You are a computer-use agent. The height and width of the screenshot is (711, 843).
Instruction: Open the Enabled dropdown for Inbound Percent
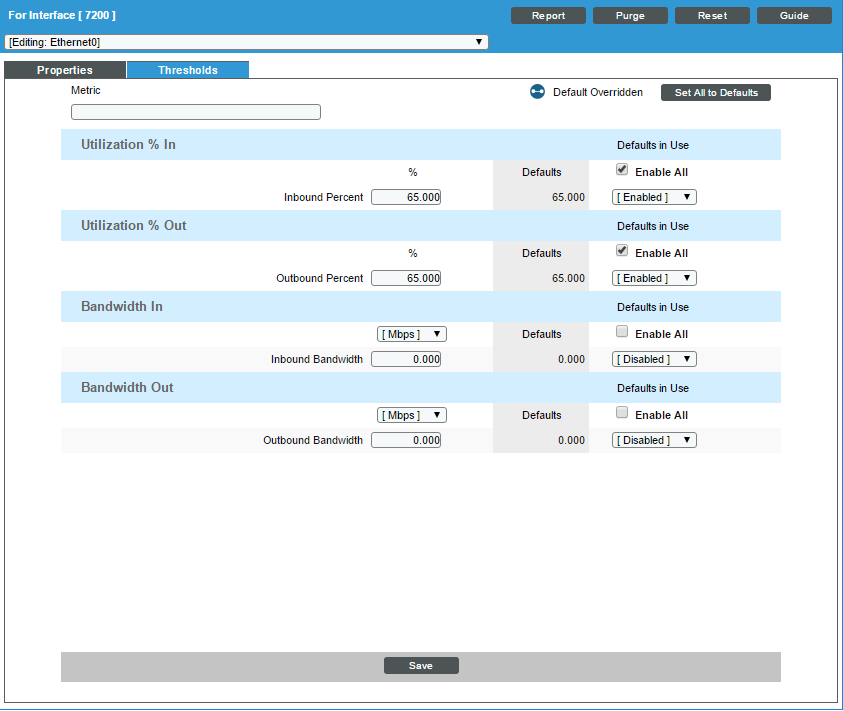pos(653,197)
